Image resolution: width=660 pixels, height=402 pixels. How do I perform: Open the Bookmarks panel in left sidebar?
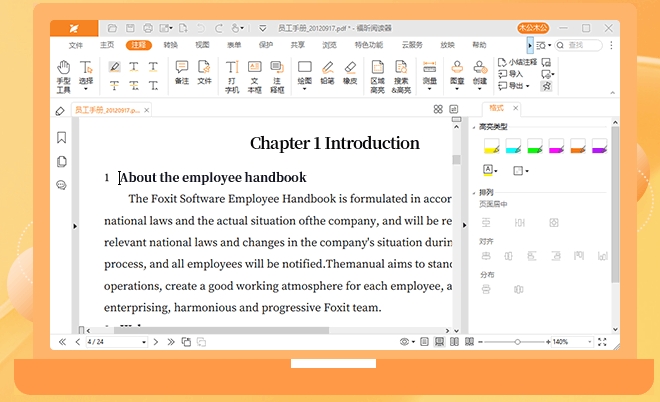[x=62, y=138]
